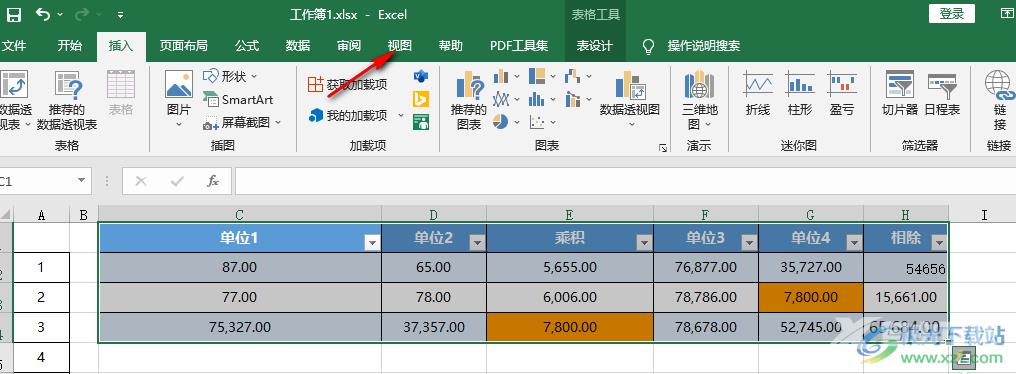
Task: Insert a column or bar chart
Action: 501,77
